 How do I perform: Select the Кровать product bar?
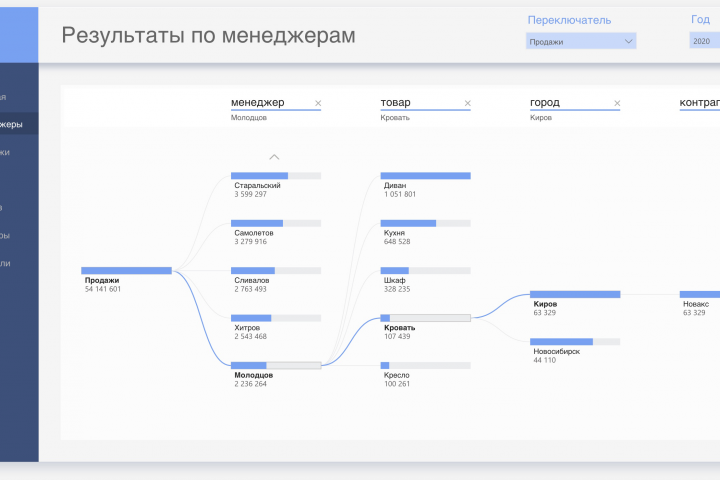point(426,318)
